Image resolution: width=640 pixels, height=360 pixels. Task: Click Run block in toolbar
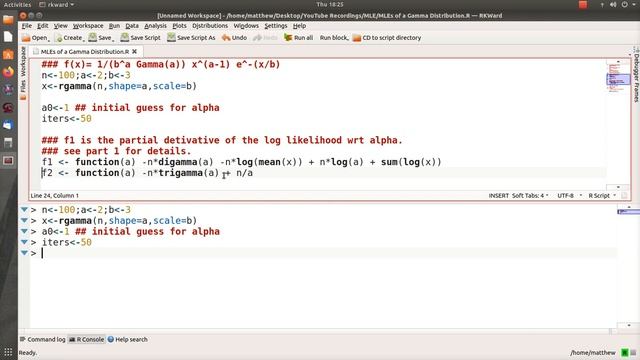(334, 38)
